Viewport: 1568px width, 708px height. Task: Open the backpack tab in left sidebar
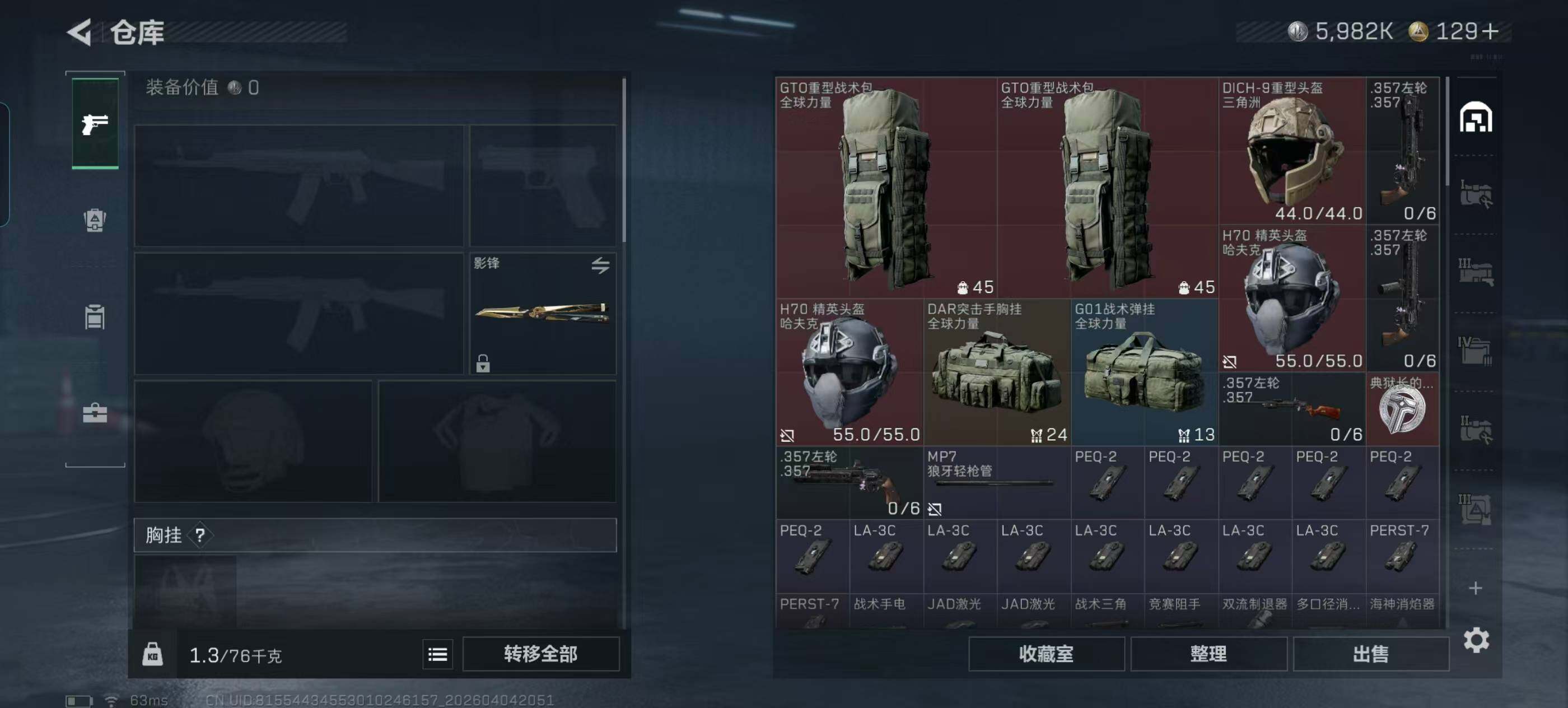coord(95,220)
